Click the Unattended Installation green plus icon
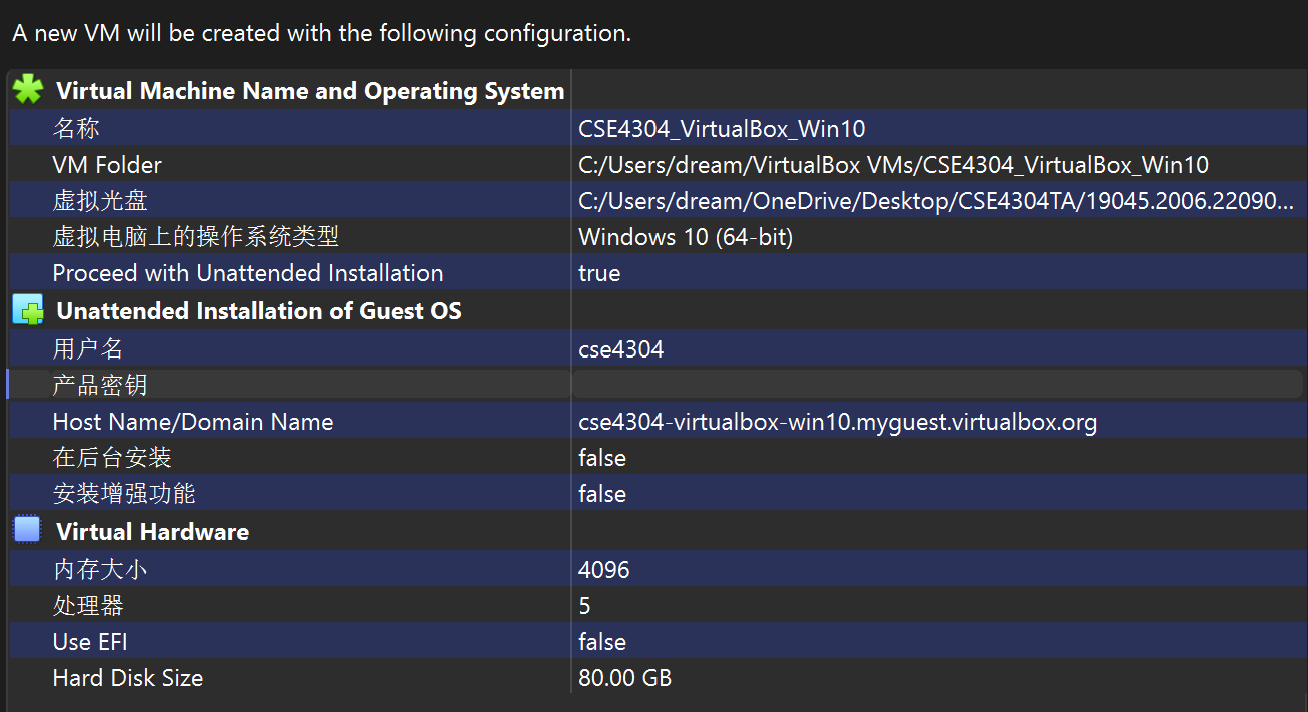This screenshot has width=1308, height=712. click(x=28, y=311)
